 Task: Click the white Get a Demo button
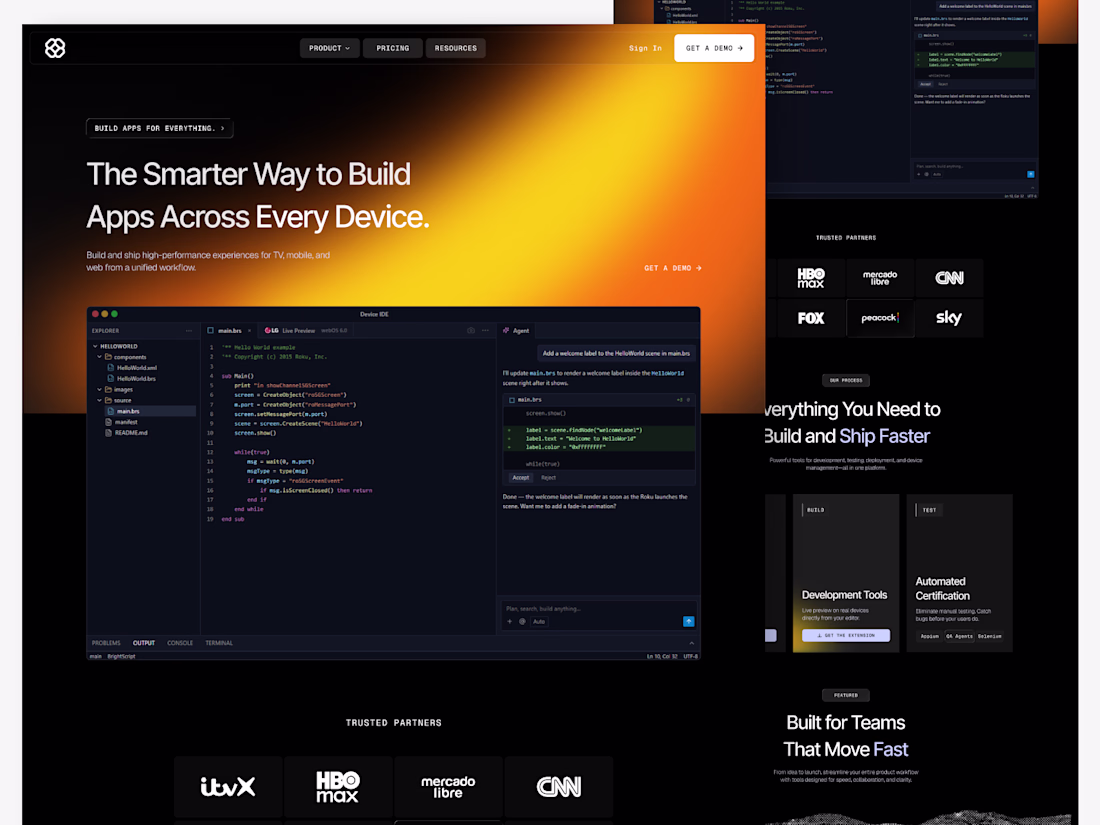click(714, 48)
